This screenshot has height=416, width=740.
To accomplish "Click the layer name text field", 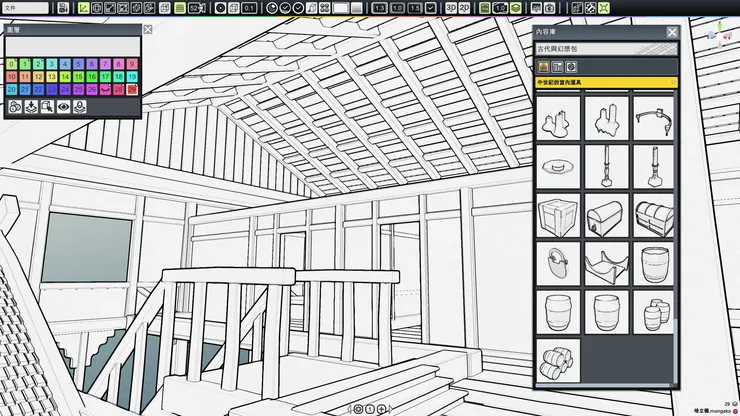I will pos(73,47).
